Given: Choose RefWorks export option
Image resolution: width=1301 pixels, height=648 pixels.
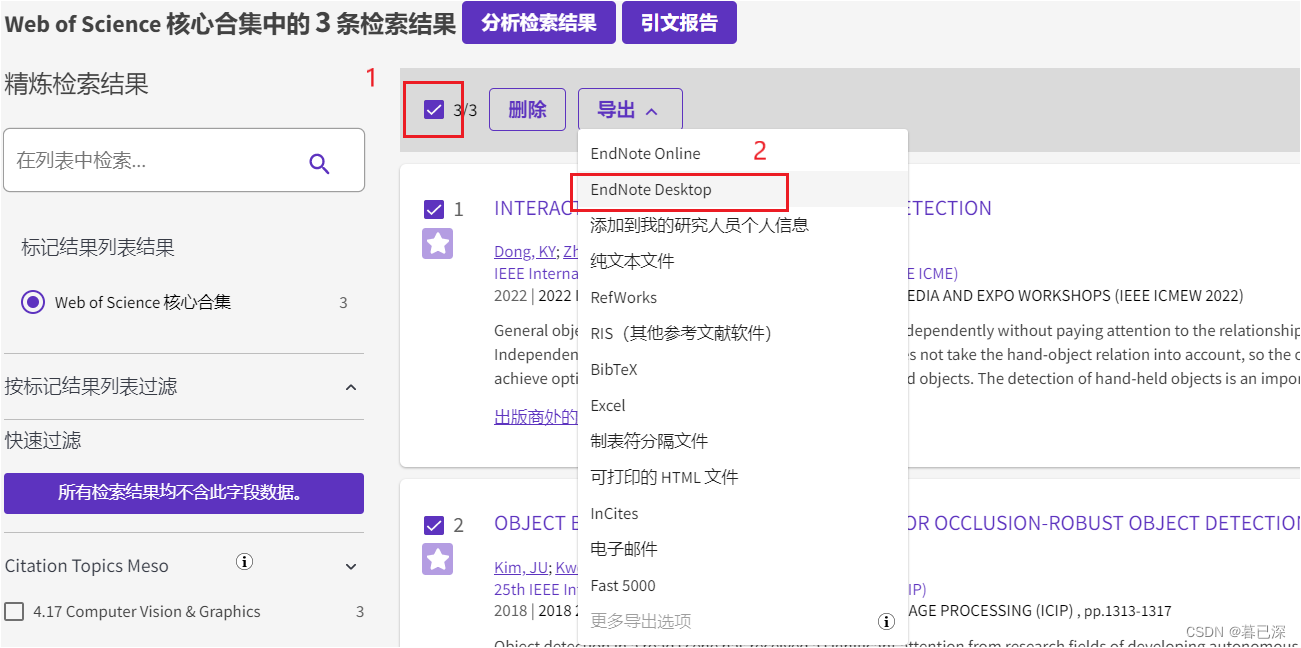Looking at the screenshot, I should click(x=743, y=297).
